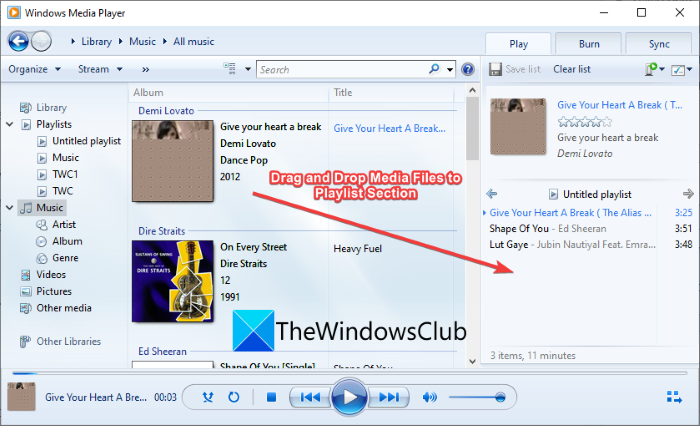
Task: Collapse the Music tree node
Action: coord(9,208)
